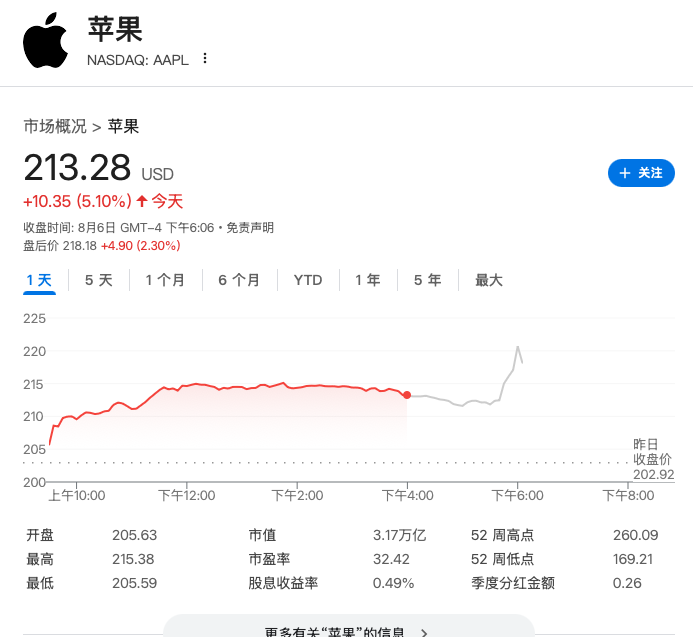Viewport: 693px width, 637px height.
Task: Open the 6 个月 chart range
Action: pyautogui.click(x=239, y=280)
